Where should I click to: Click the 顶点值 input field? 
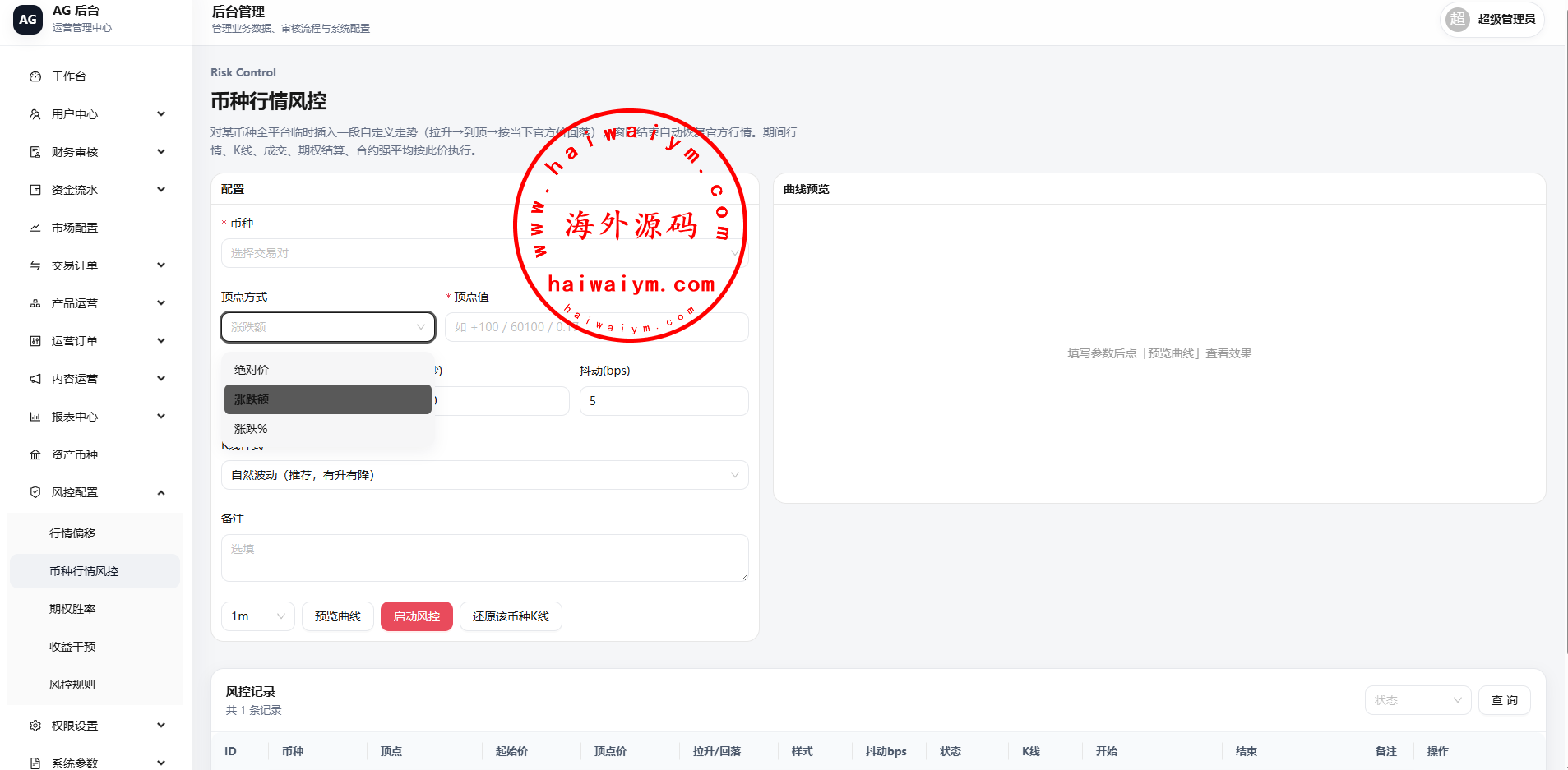coord(597,327)
